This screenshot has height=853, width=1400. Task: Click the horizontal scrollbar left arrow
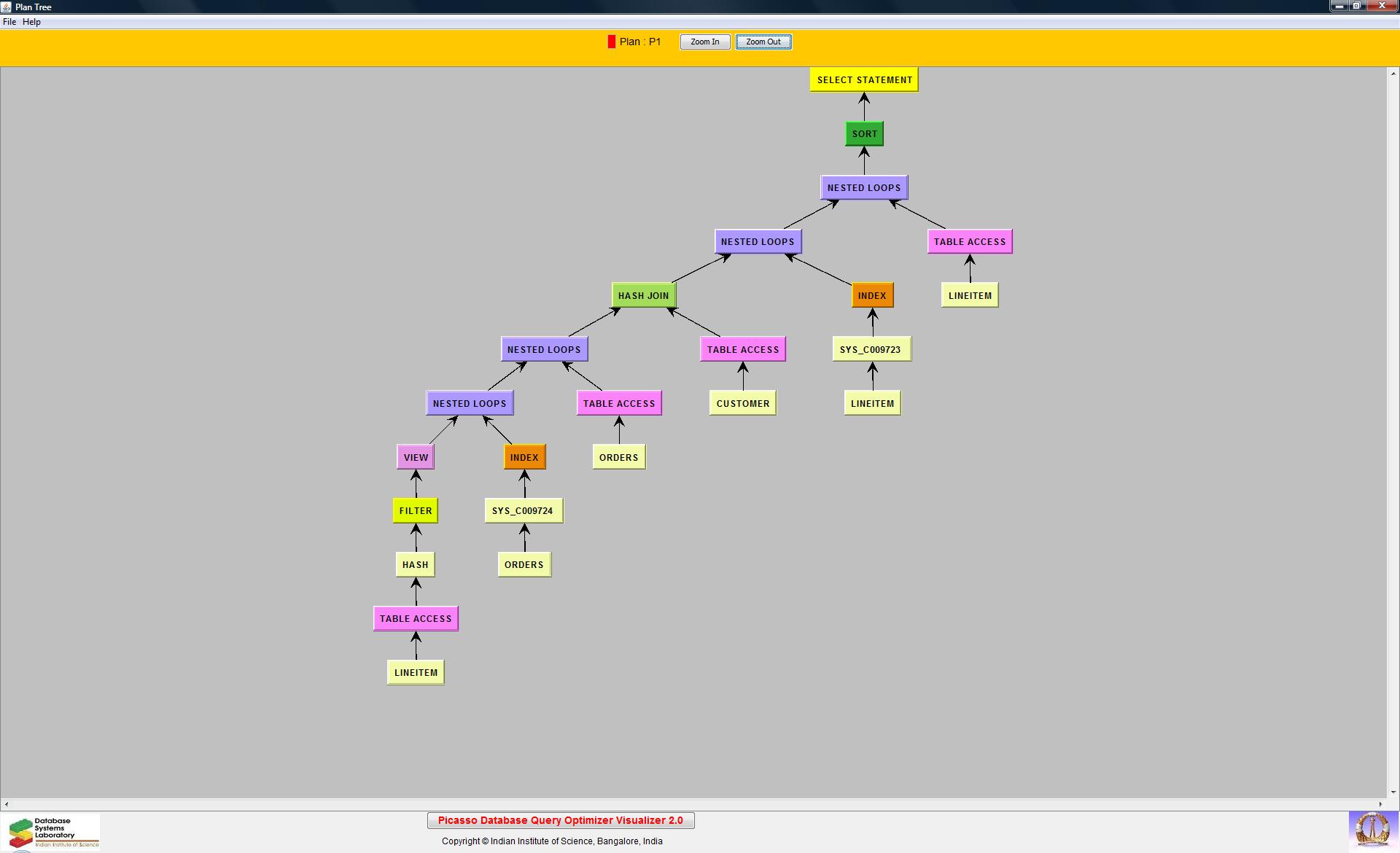[7, 804]
